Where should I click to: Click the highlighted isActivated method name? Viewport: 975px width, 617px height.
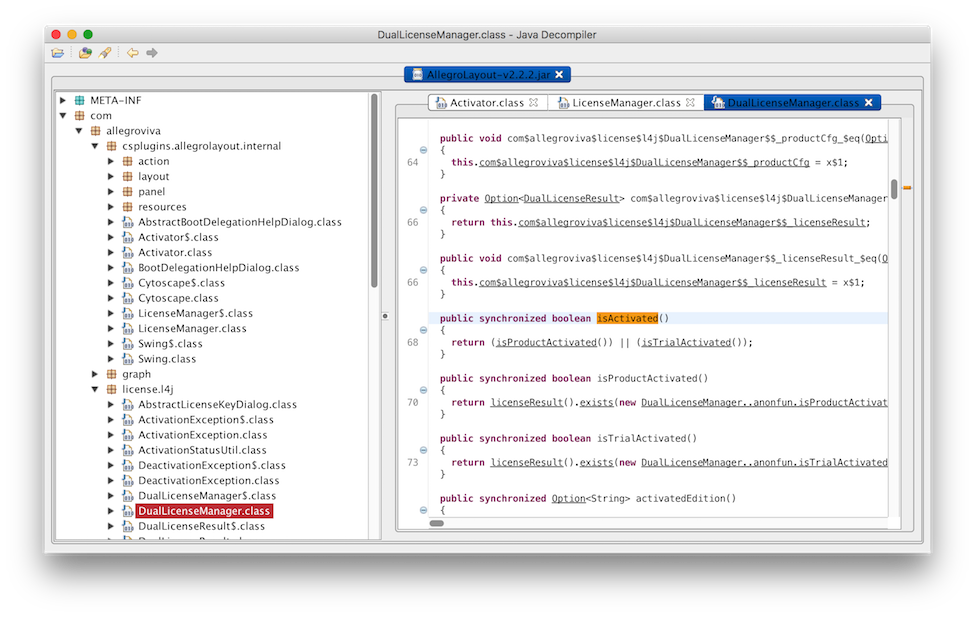627,318
